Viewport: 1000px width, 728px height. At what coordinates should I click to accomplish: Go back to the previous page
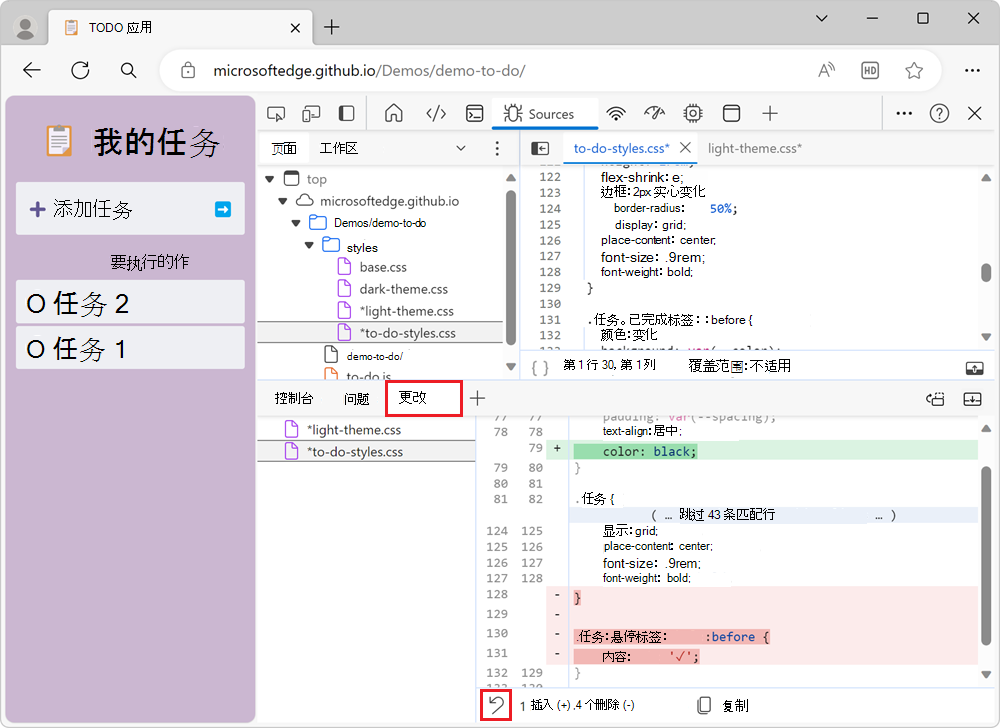(31, 70)
